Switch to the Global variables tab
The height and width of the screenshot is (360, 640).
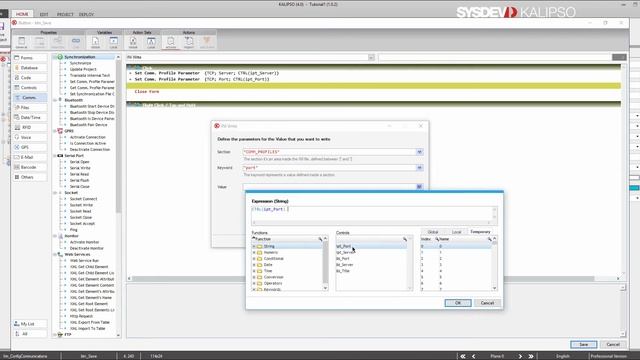click(x=433, y=232)
